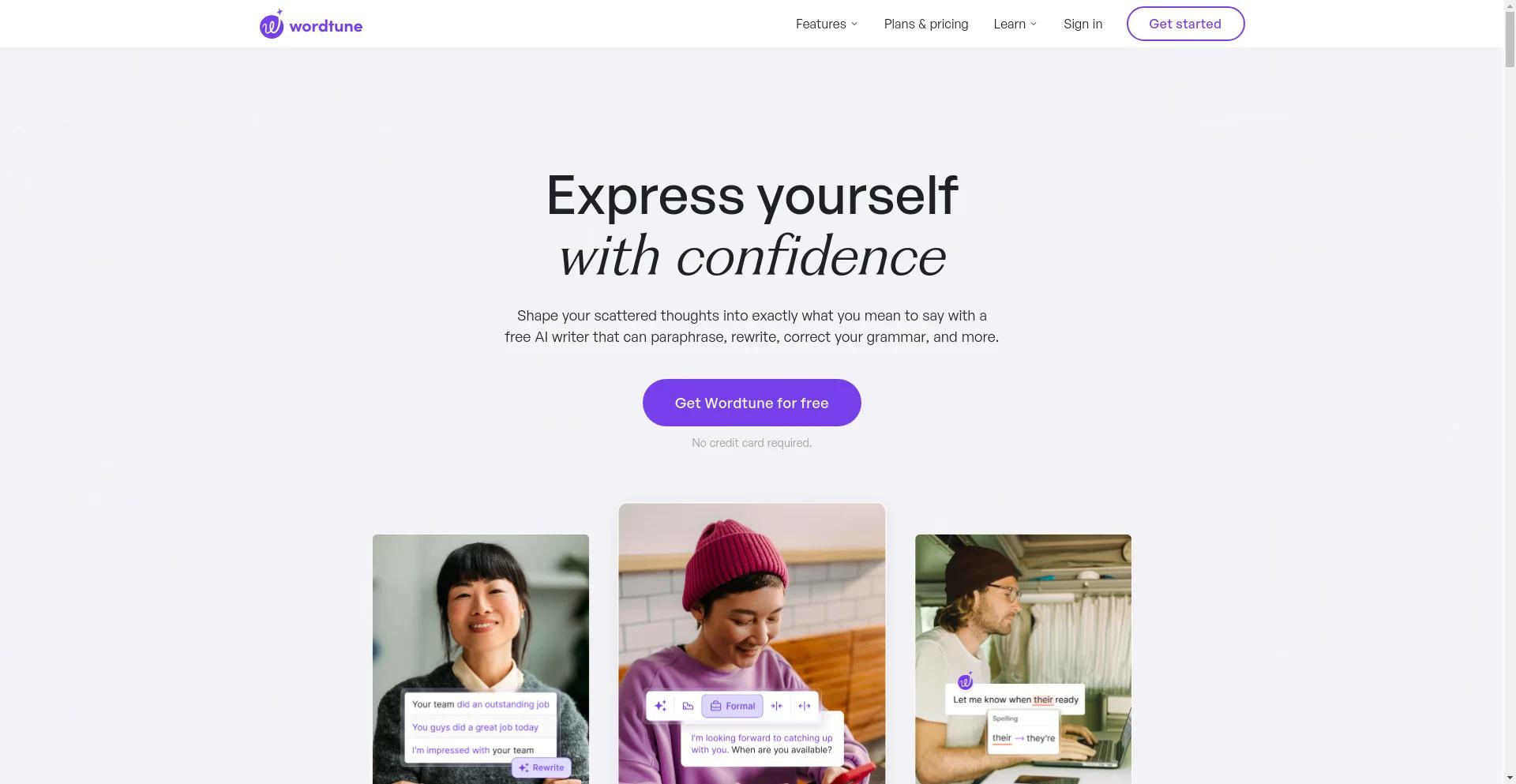Click the Wordtune logo in header
The height and width of the screenshot is (784, 1516).
[x=311, y=24]
